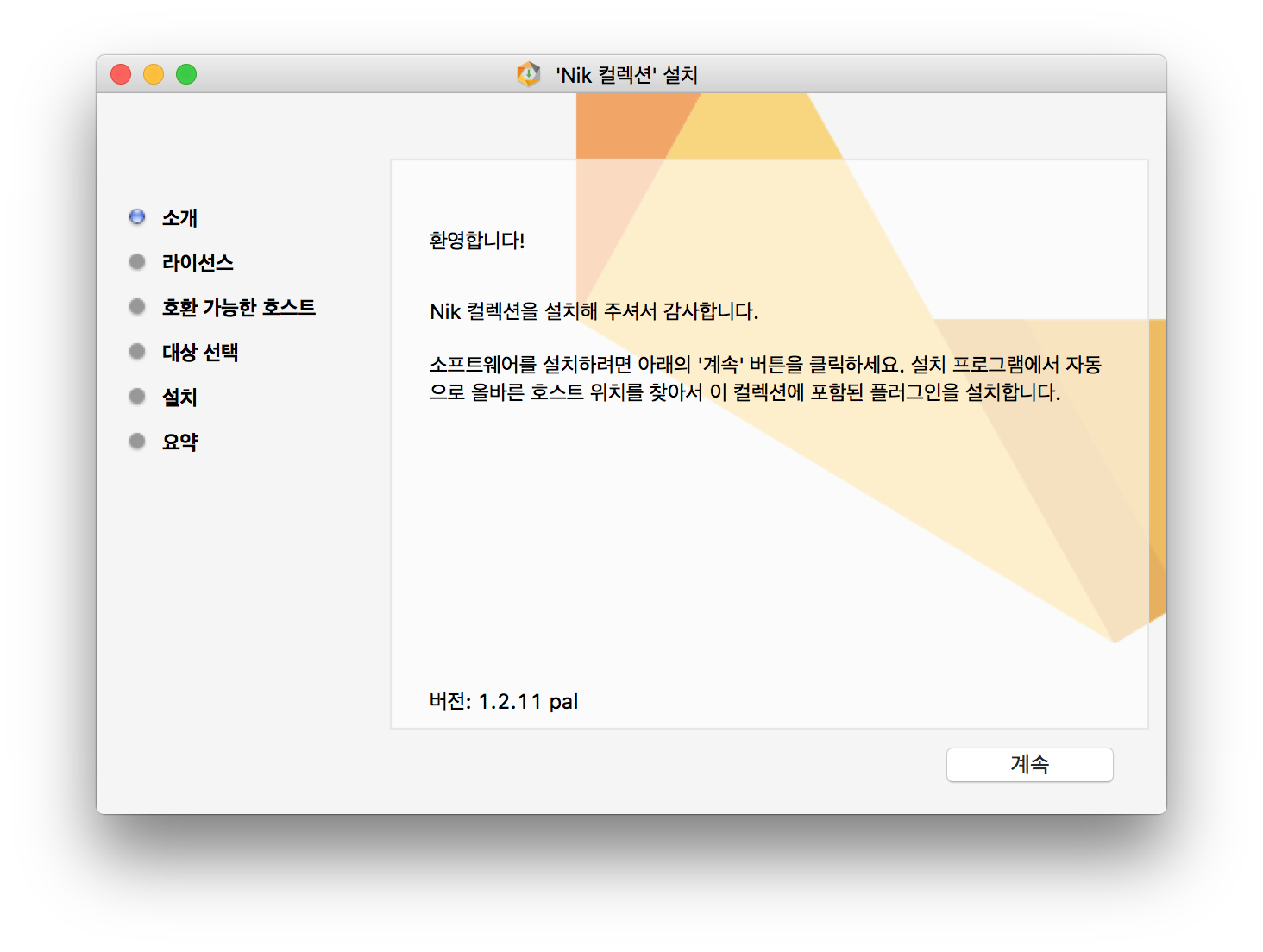Select the 호환 가능한 호스트 step
Viewport: 1263px width, 952px height.
tap(239, 307)
